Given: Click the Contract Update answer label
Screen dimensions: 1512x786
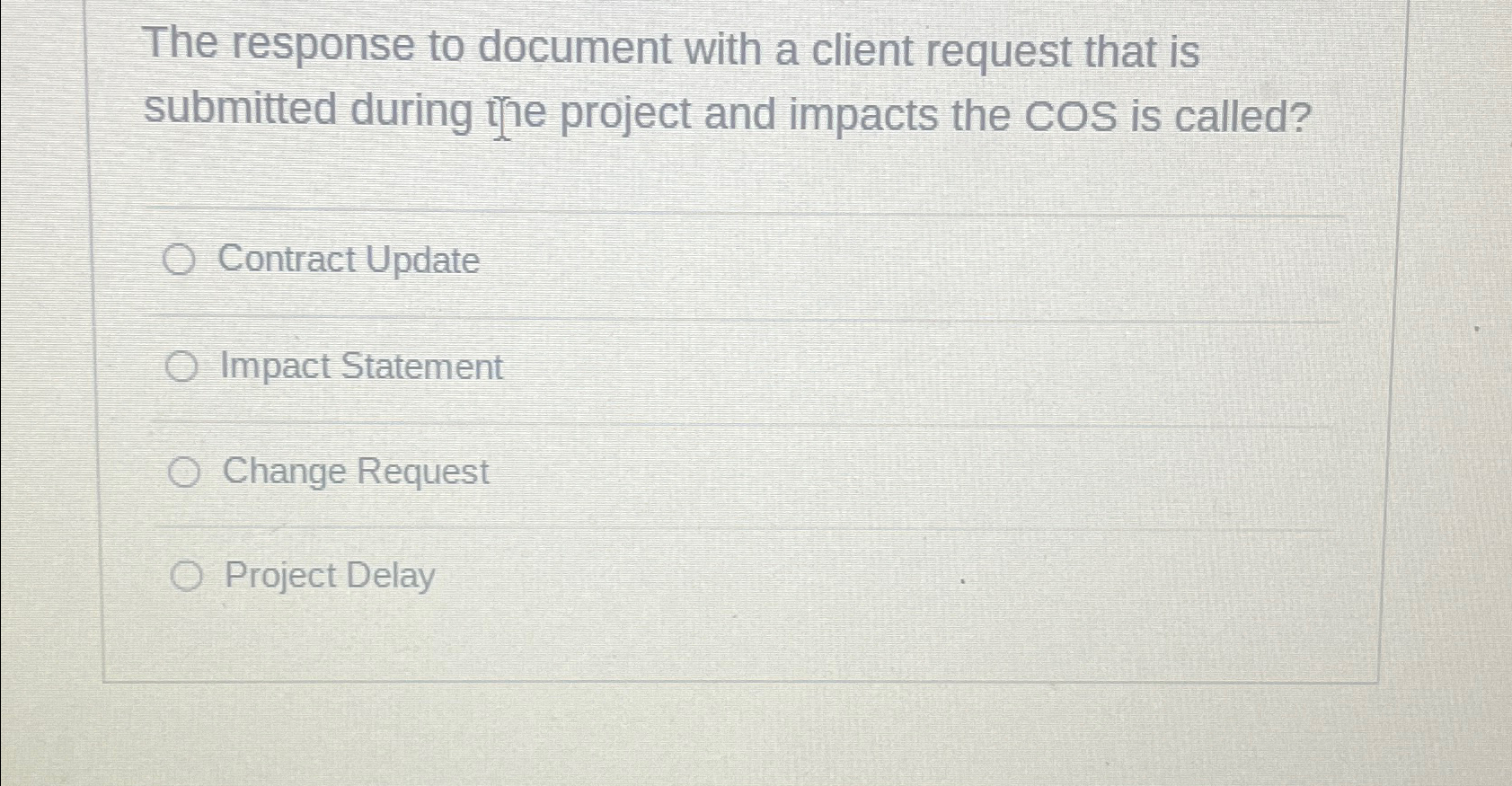Looking at the screenshot, I should 350,261.
